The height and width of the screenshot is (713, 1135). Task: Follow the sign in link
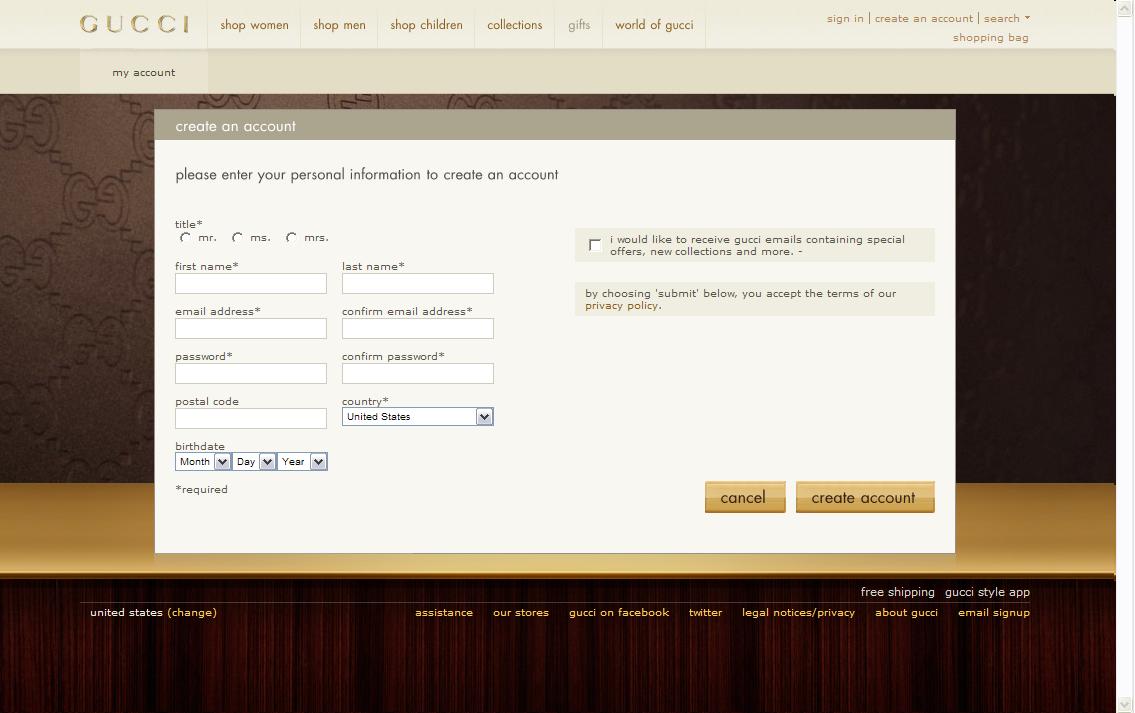pyautogui.click(x=845, y=18)
